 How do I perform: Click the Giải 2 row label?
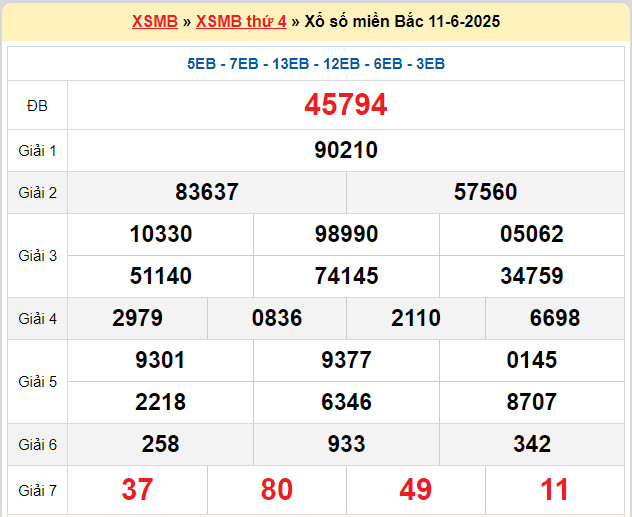37,193
